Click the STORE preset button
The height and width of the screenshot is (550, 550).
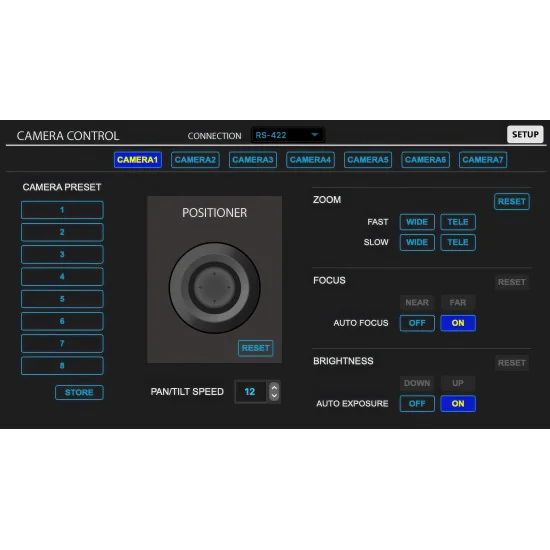coord(79,392)
